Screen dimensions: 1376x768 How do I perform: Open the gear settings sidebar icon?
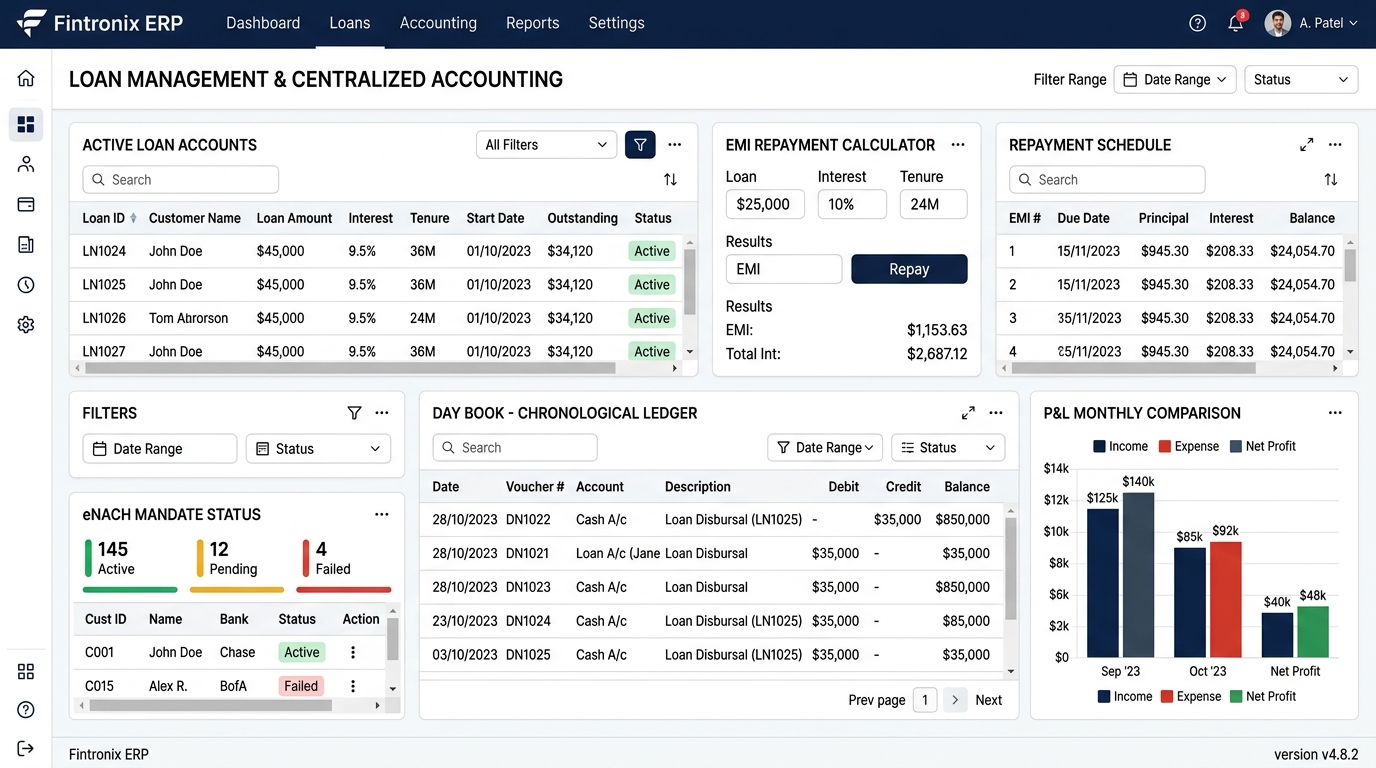coord(26,325)
